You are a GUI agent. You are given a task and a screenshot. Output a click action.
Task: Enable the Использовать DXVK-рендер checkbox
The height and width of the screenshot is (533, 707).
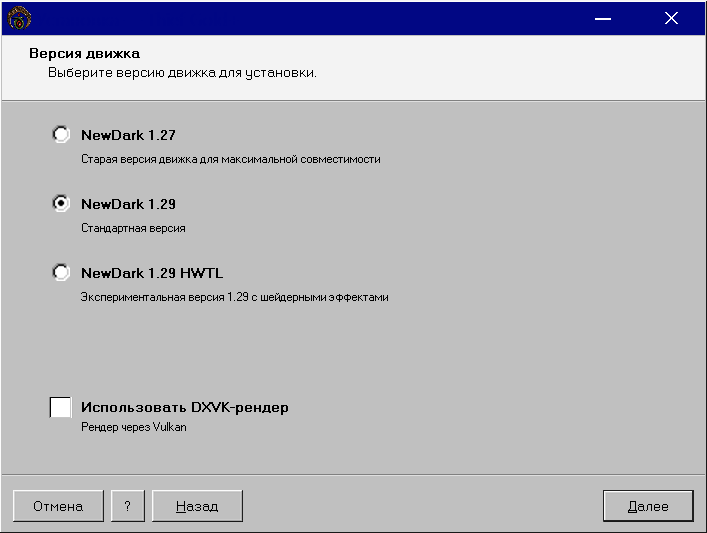click(x=60, y=407)
